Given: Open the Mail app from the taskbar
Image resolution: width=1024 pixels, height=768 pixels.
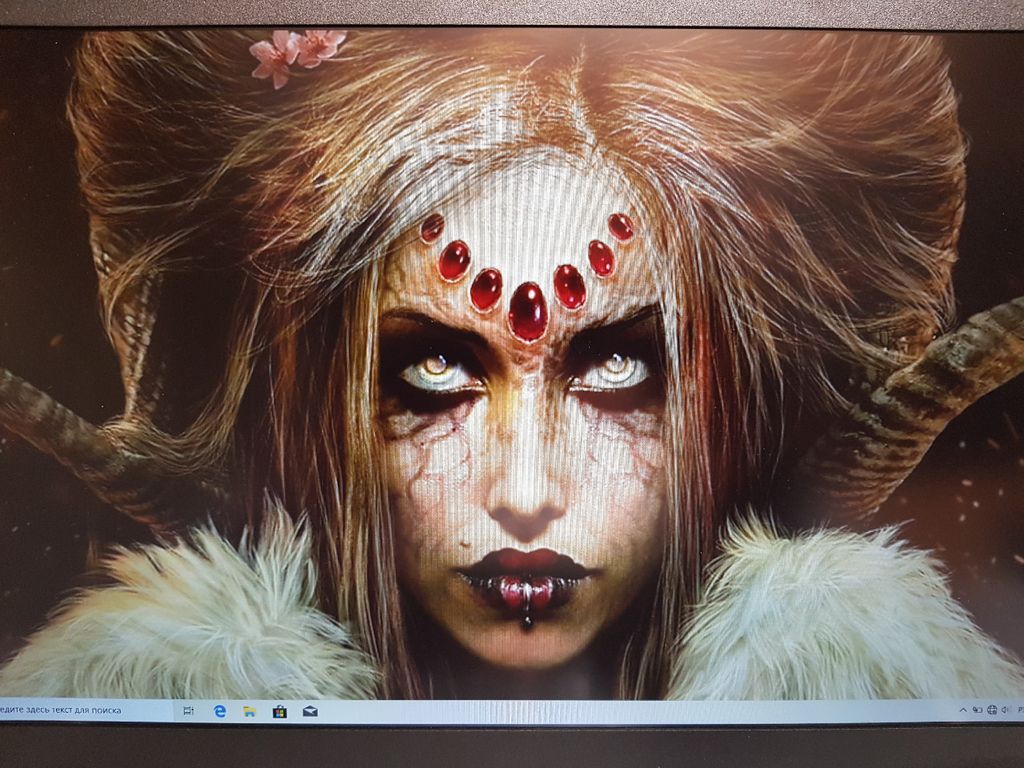Looking at the screenshot, I should point(310,711).
